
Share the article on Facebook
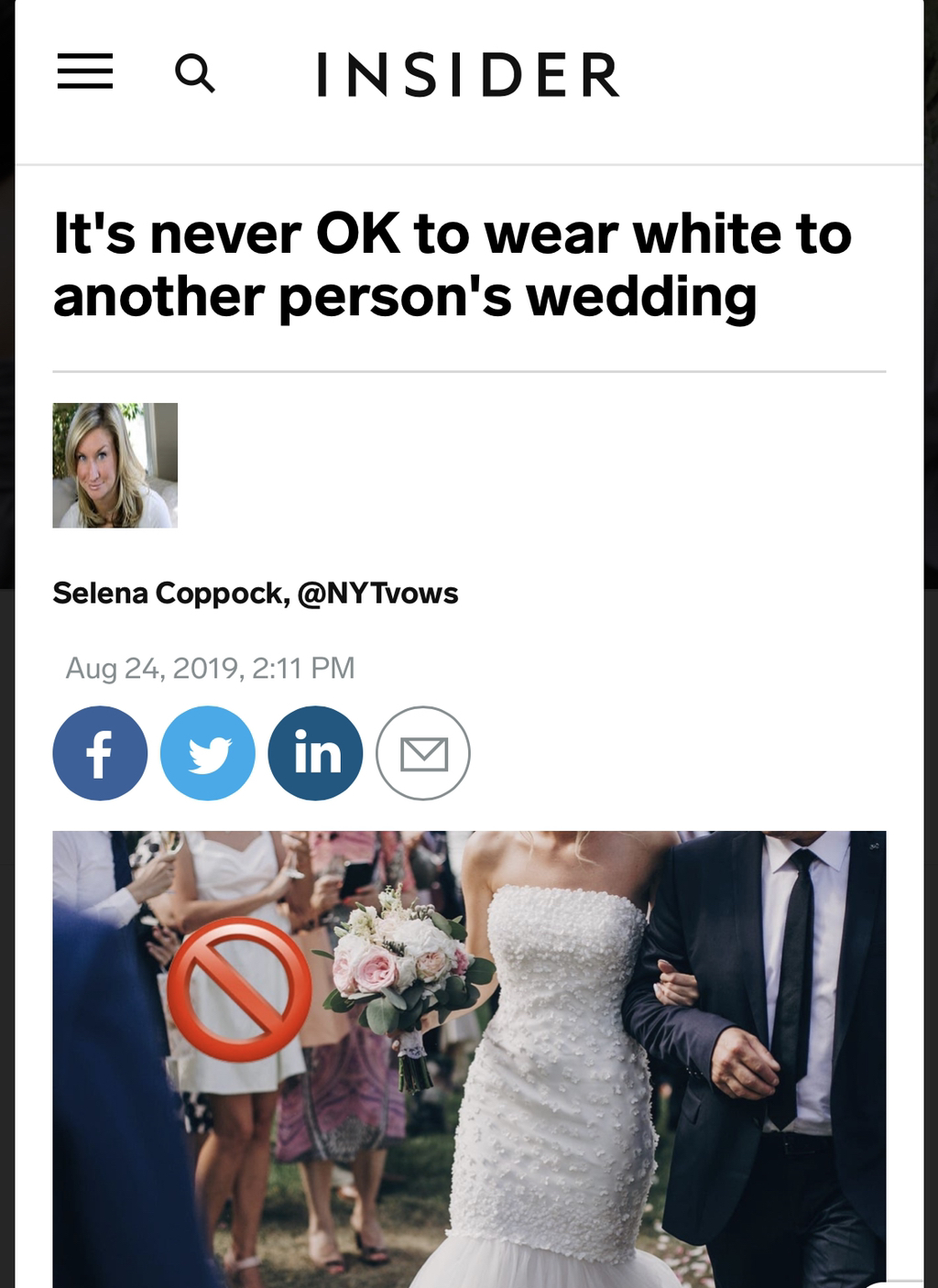100,753
